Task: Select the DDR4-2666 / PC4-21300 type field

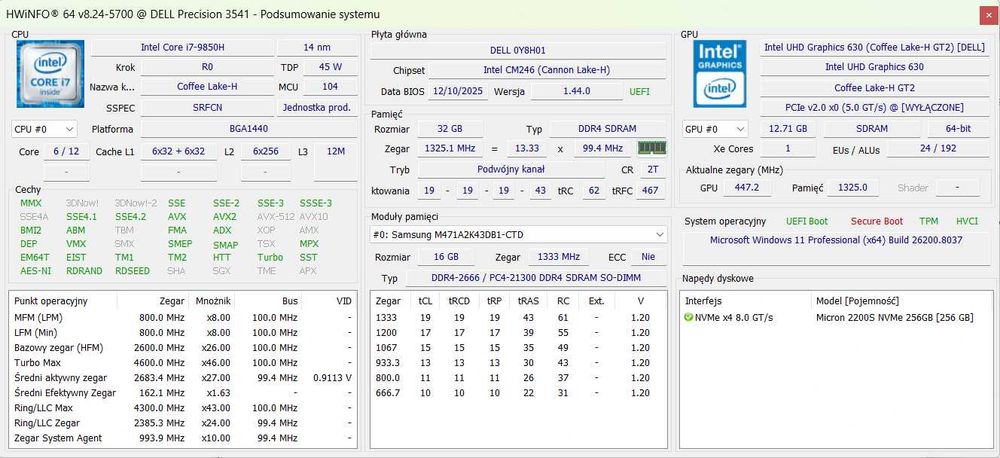Action: tap(536, 278)
